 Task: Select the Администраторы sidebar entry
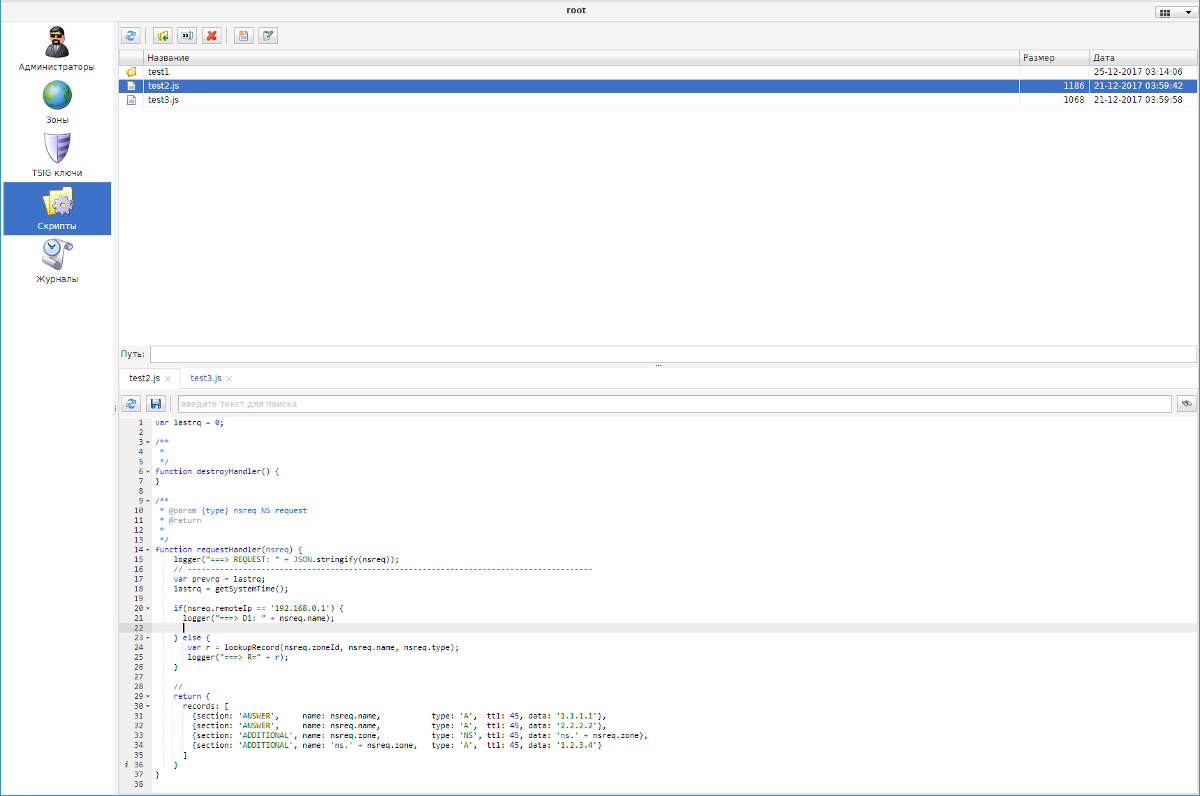tap(57, 48)
